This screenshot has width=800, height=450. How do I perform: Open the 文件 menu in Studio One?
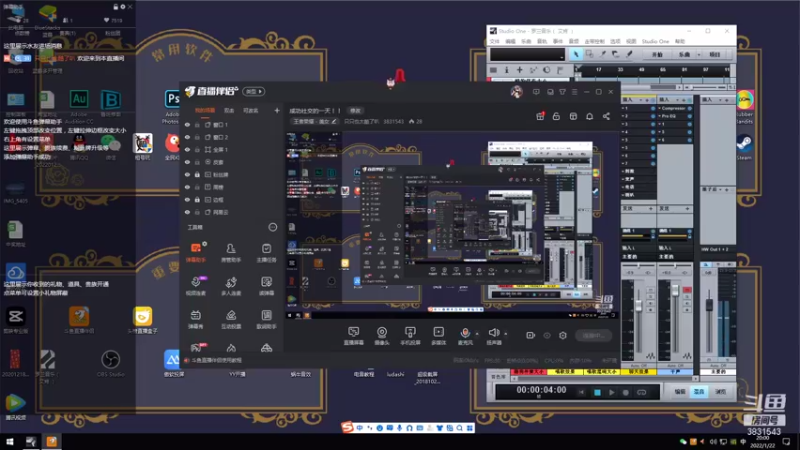[x=494, y=41]
